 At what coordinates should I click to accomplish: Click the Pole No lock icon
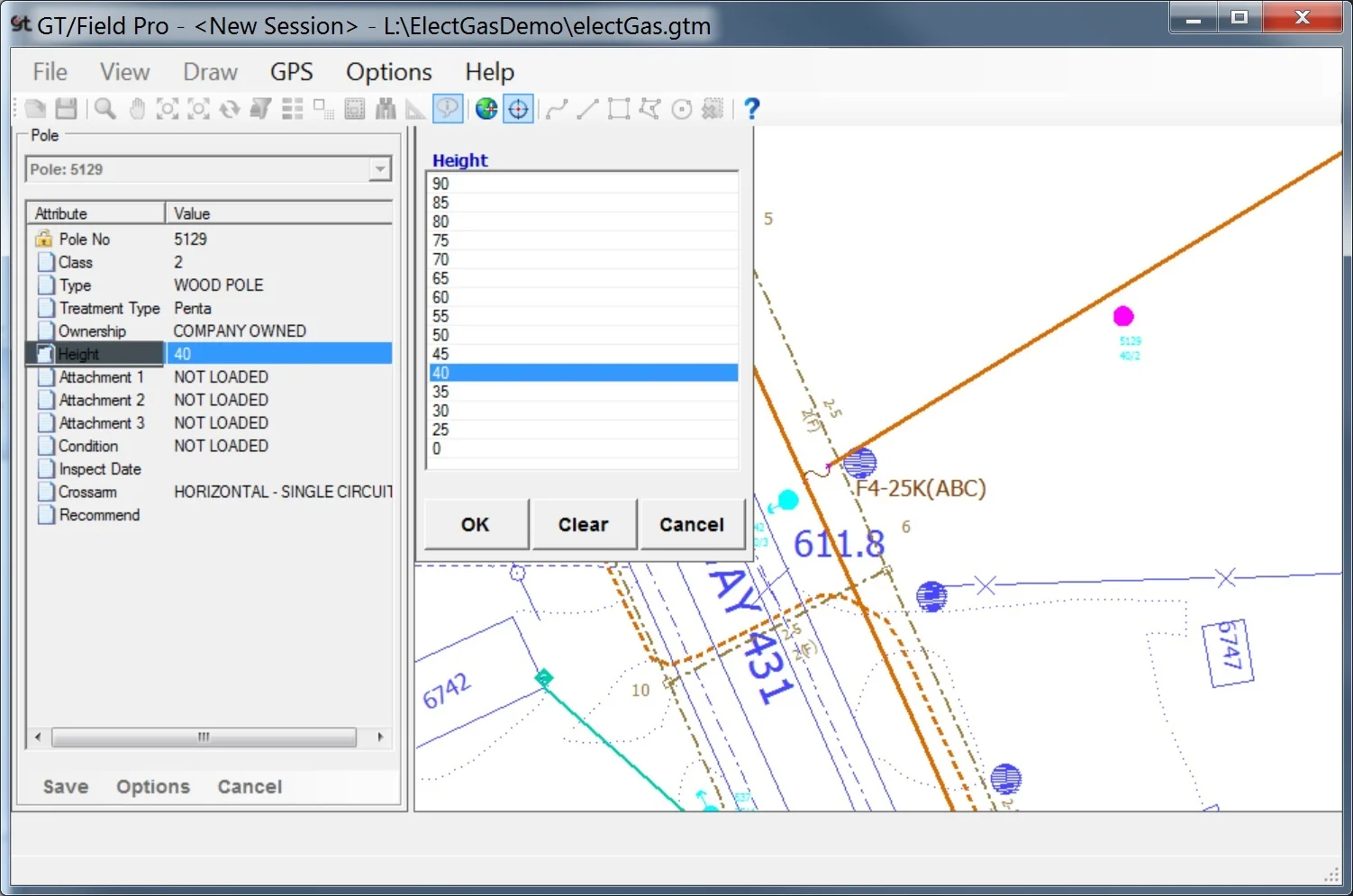pyautogui.click(x=44, y=239)
